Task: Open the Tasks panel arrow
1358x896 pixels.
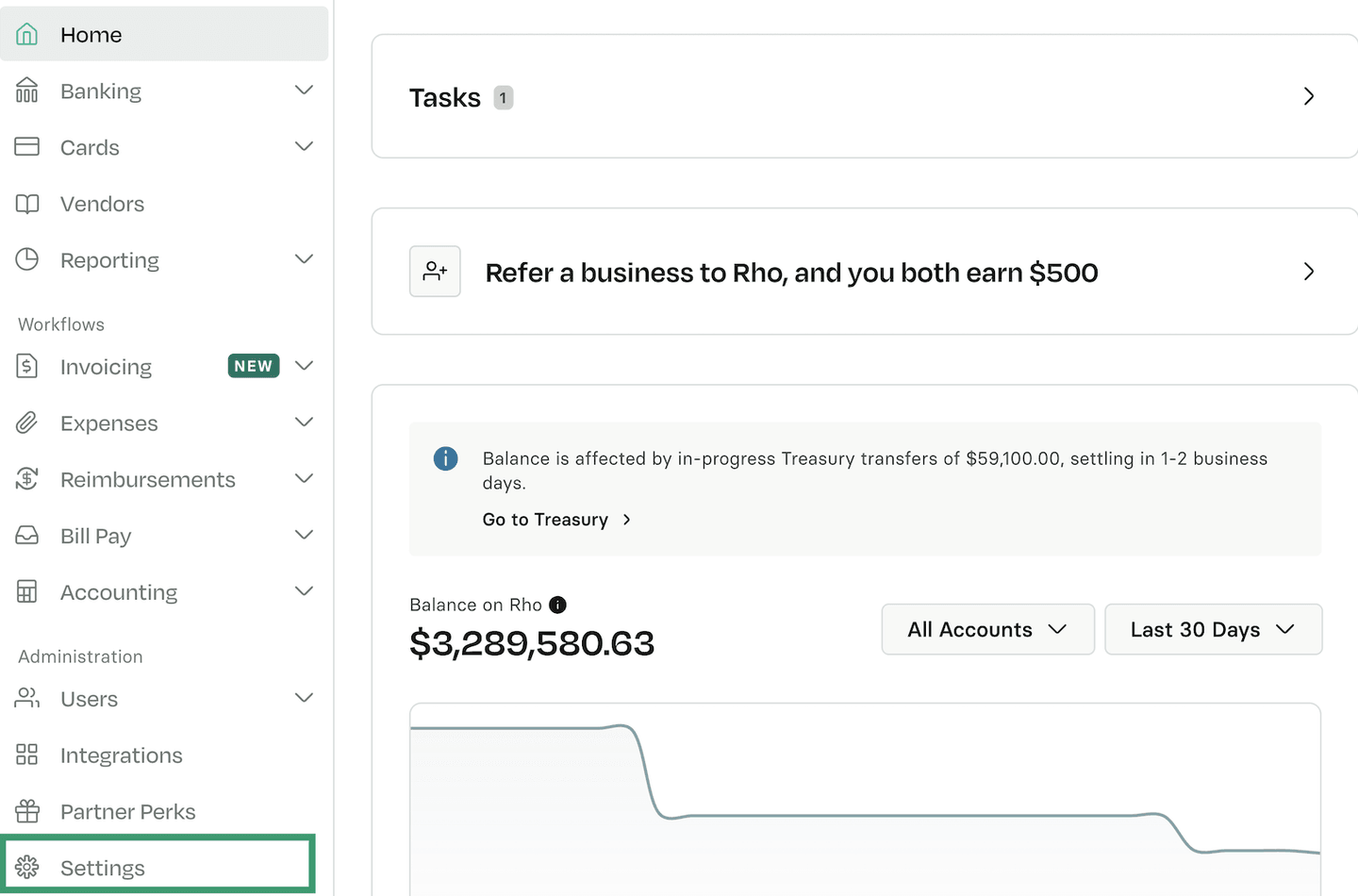Action: click(x=1308, y=96)
